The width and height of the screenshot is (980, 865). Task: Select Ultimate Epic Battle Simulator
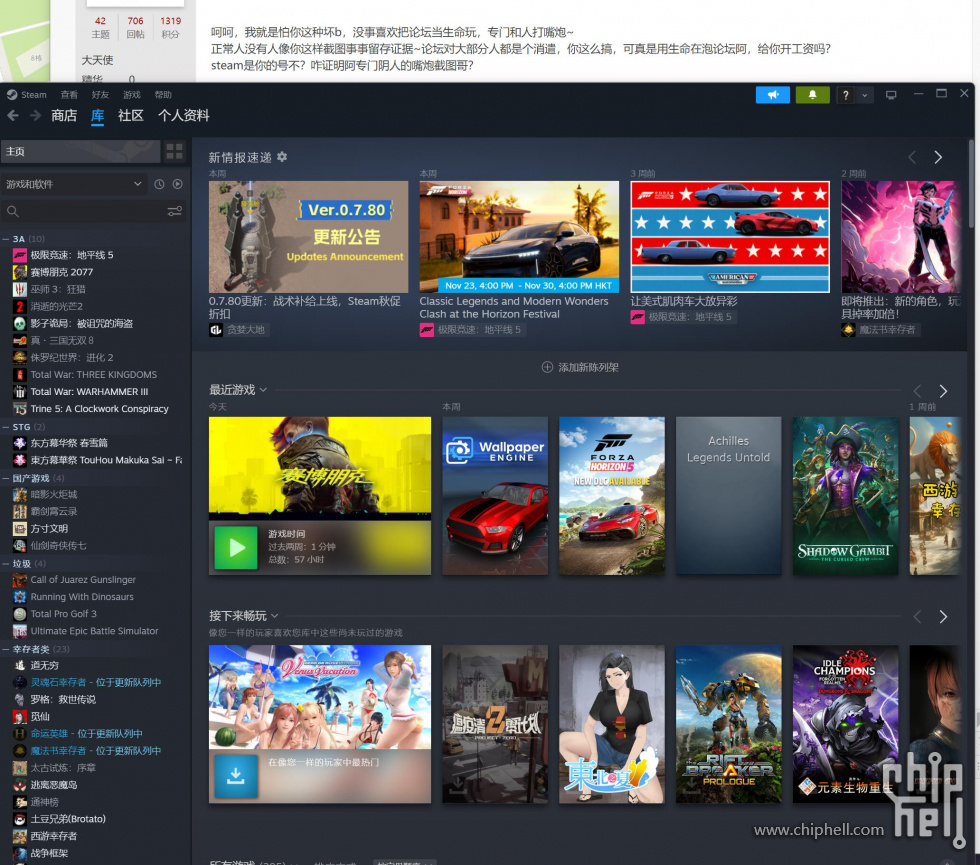click(95, 631)
